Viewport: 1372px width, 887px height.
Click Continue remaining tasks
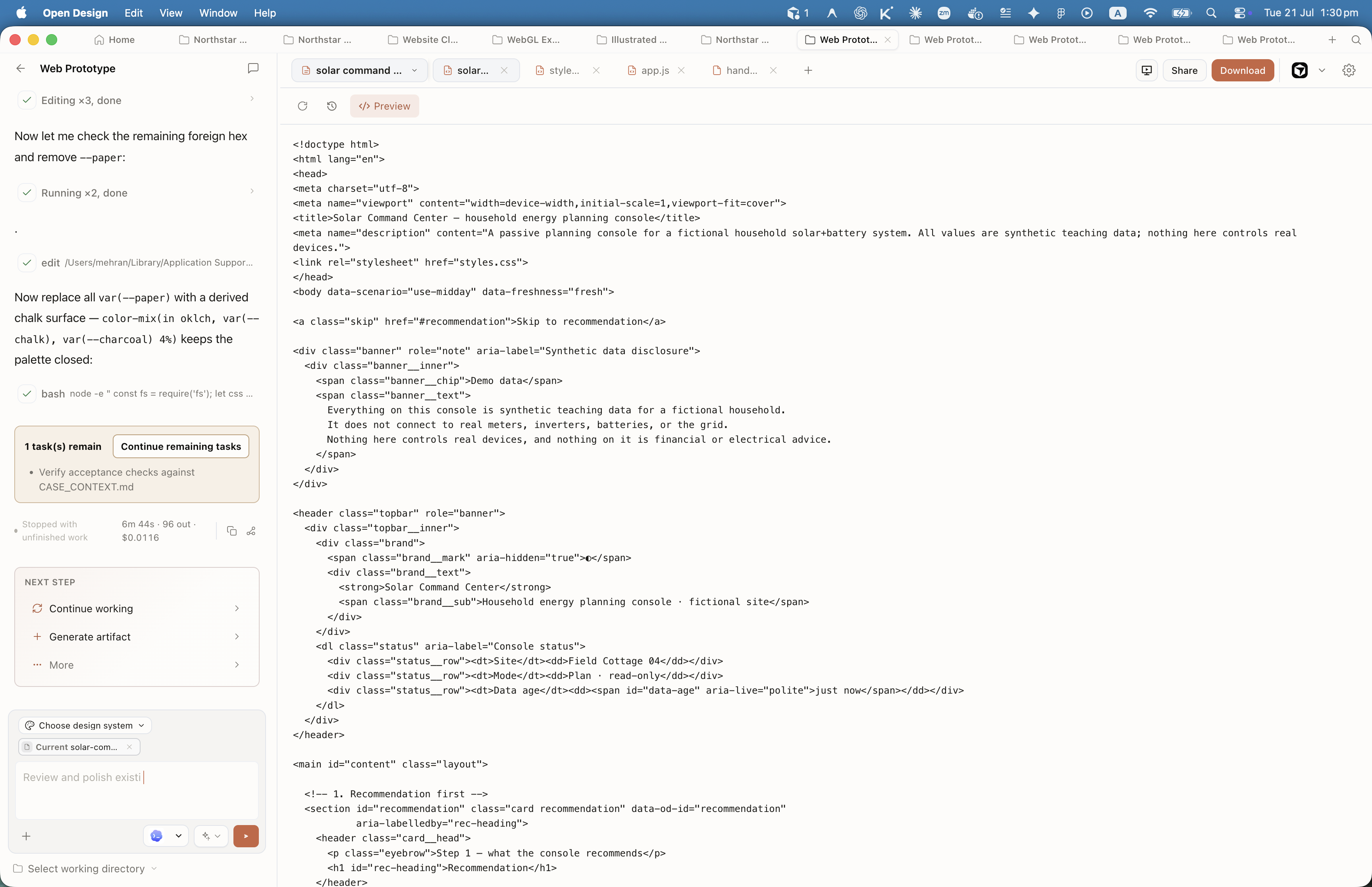[181, 446]
